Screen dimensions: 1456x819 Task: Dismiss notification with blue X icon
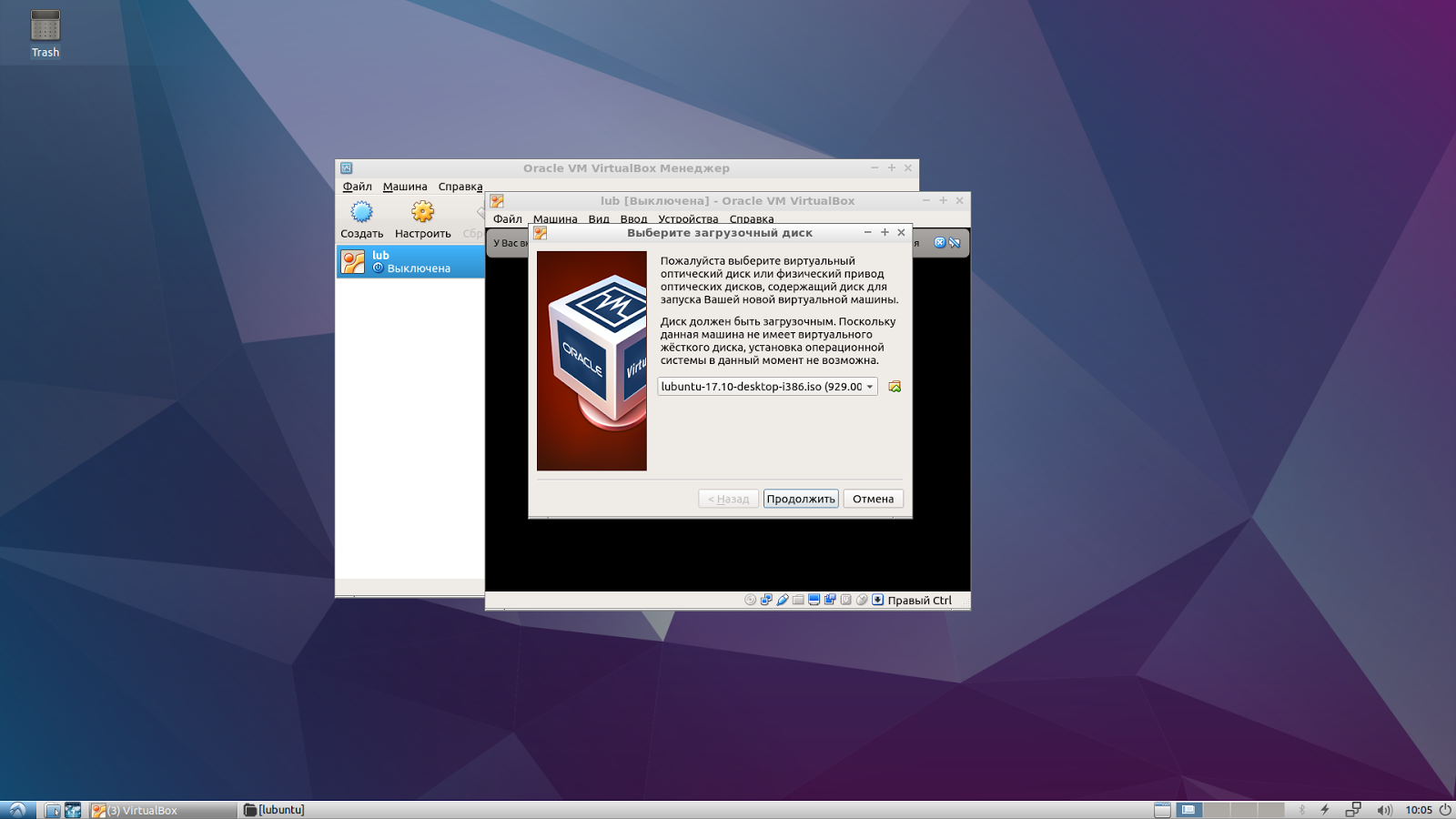click(x=940, y=242)
